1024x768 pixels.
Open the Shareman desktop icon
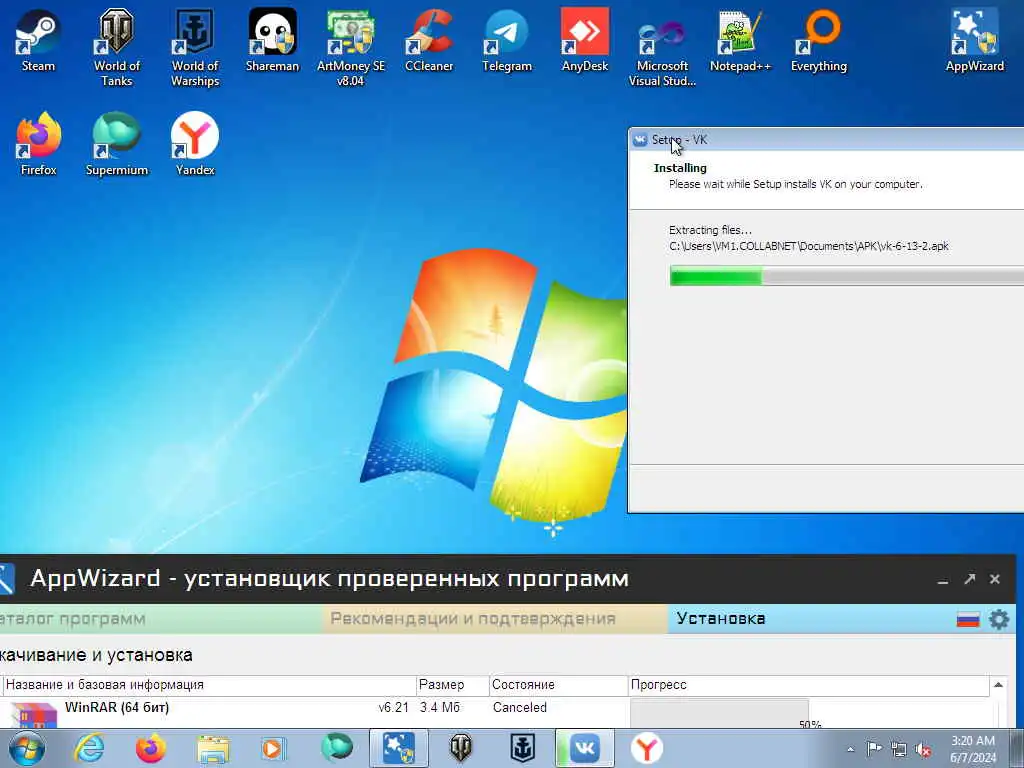pos(272,40)
